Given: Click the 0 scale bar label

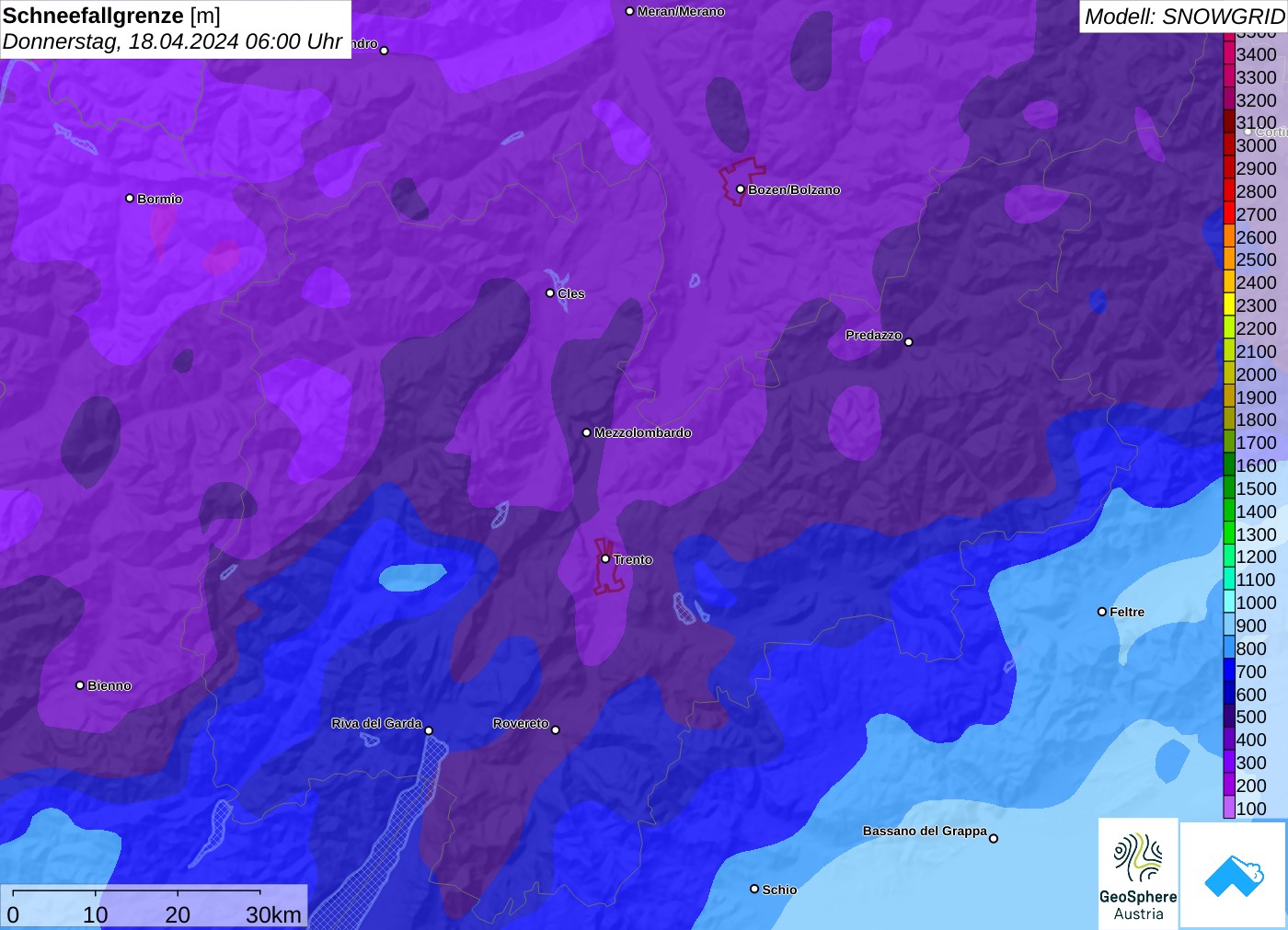Looking at the screenshot, I should [x=13, y=914].
